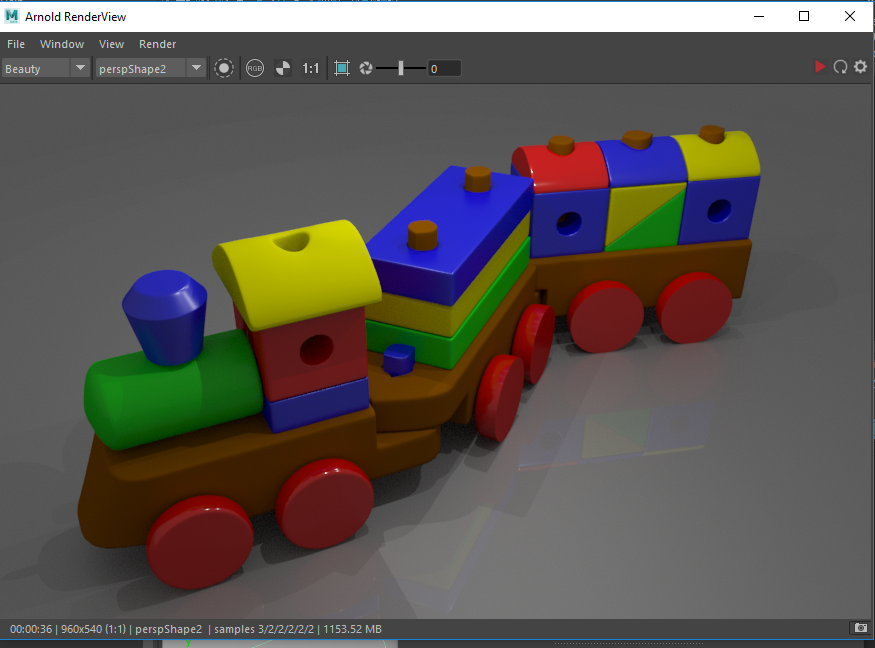875x648 pixels.
Task: Click the exposure aperture icon
Action: tap(366, 68)
